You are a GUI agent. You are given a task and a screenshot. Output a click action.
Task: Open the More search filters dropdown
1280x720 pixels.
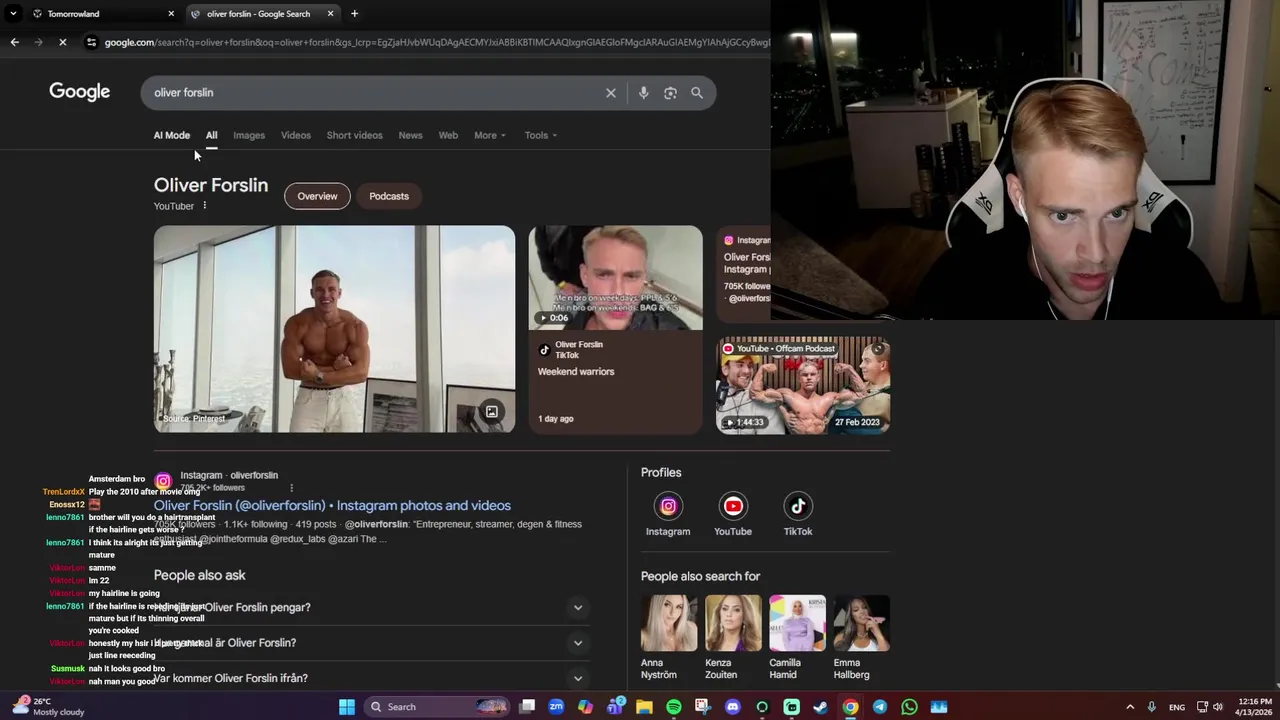490,135
